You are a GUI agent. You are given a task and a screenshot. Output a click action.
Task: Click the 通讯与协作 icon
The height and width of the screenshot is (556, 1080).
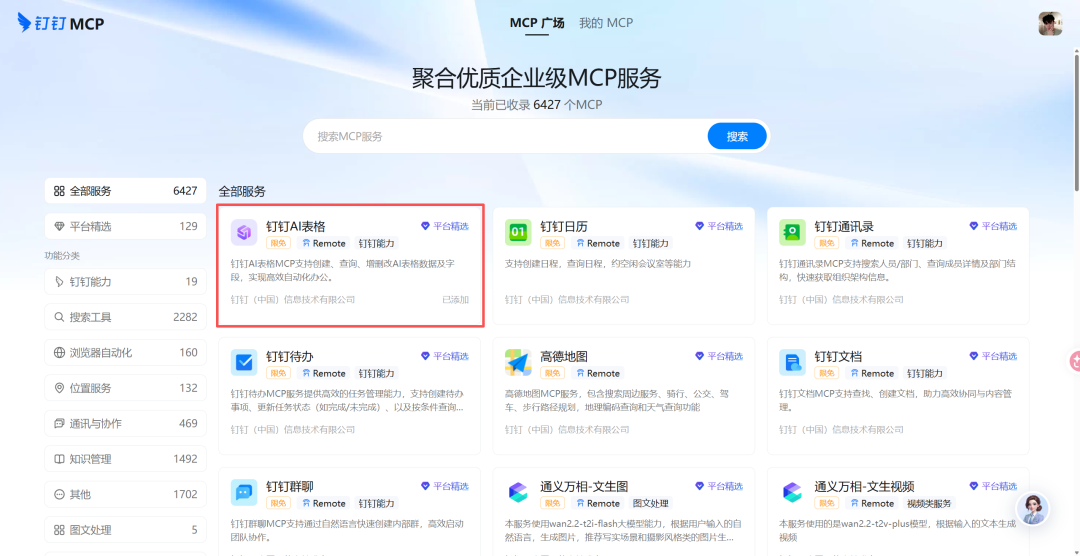(x=59, y=423)
